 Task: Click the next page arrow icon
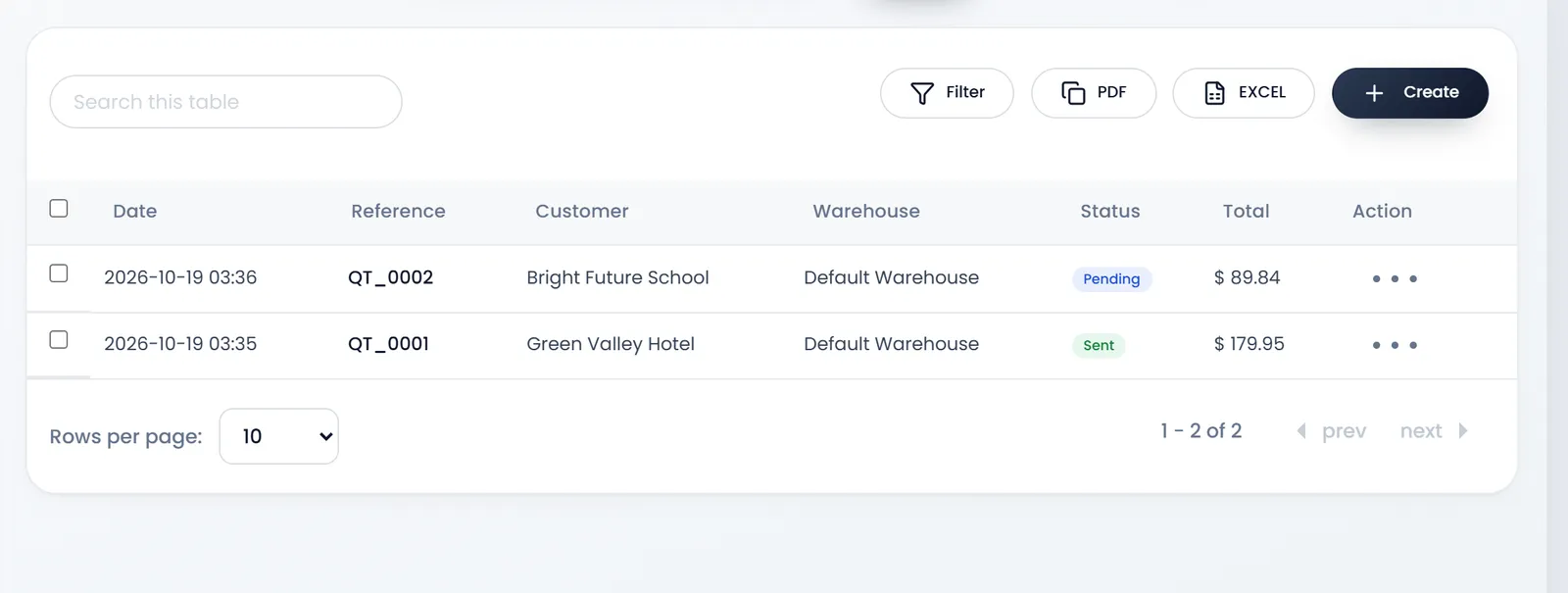pyautogui.click(x=1463, y=431)
